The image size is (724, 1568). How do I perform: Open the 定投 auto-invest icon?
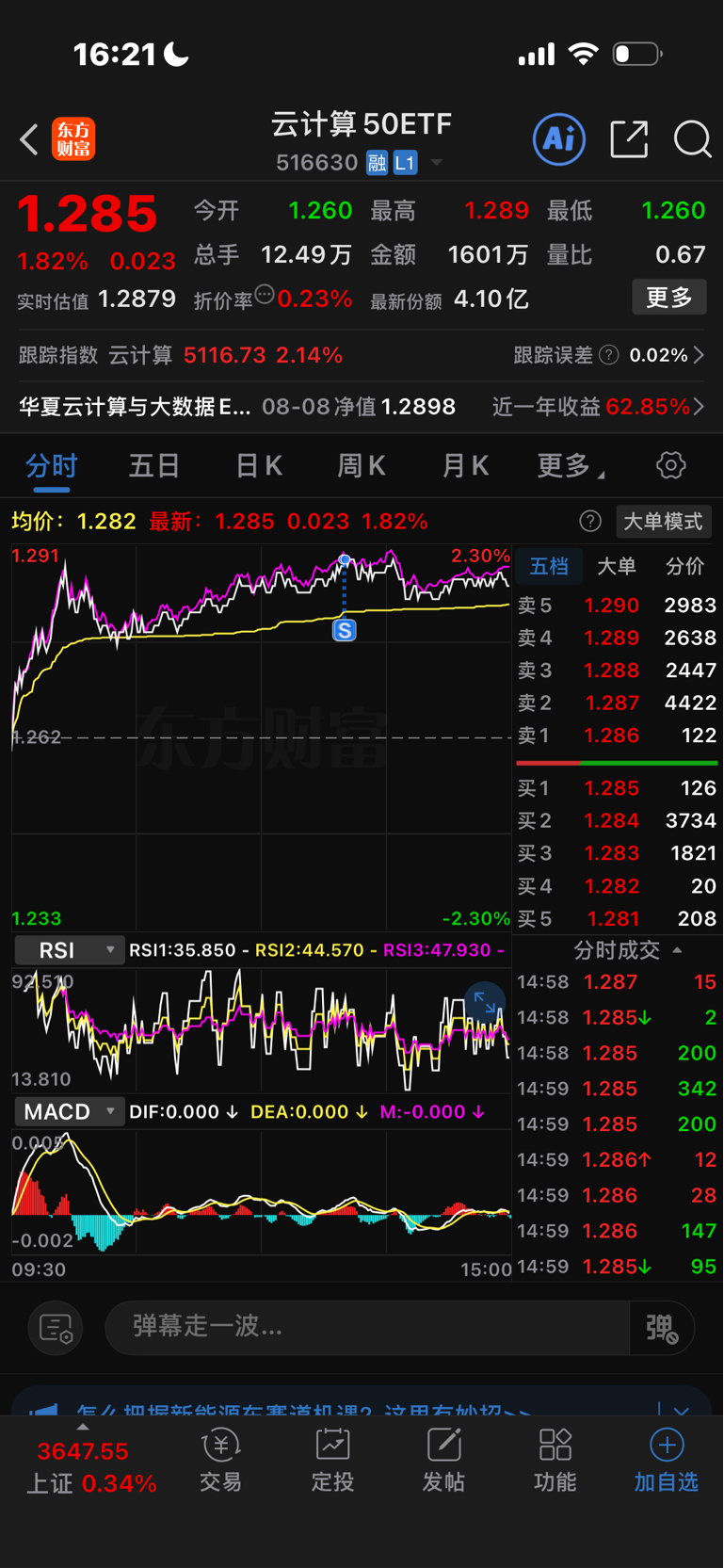coord(332,1461)
